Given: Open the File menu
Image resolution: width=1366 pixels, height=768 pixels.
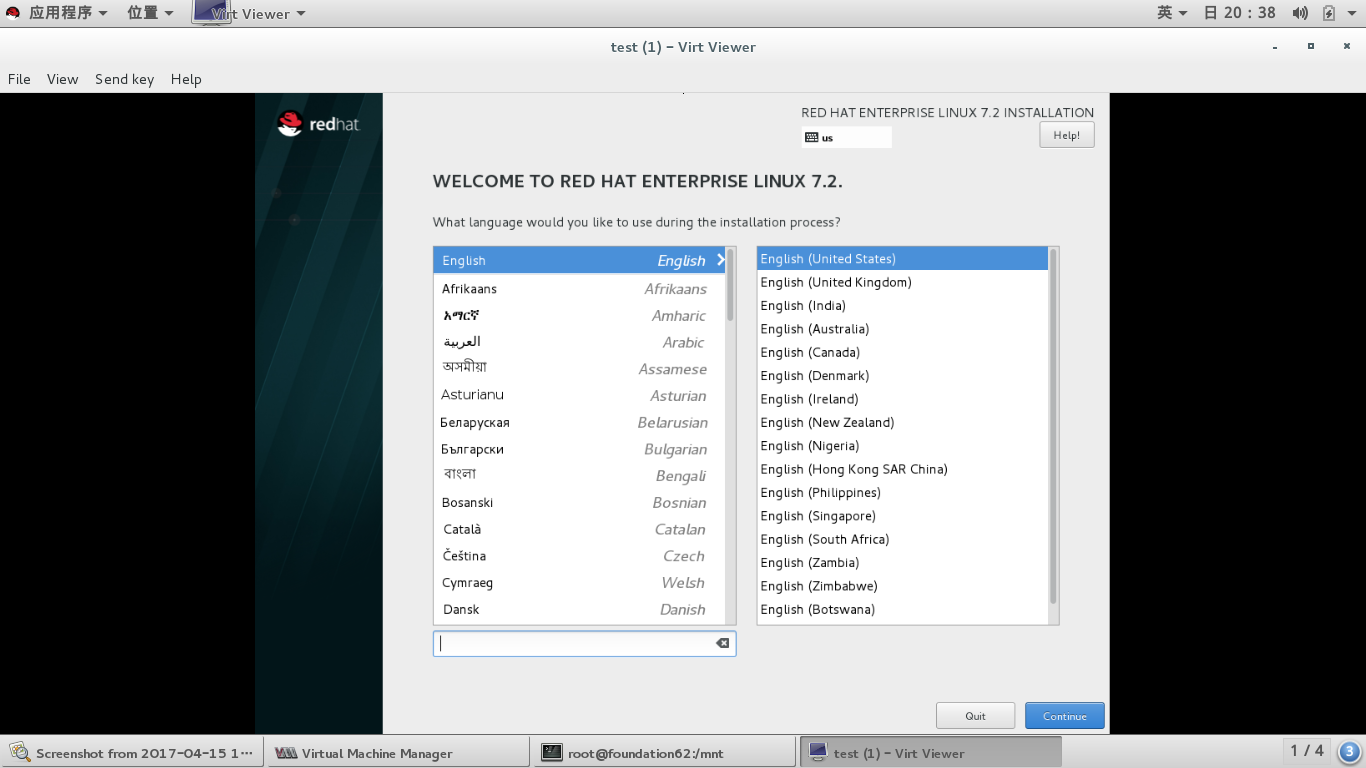Looking at the screenshot, I should [19, 79].
